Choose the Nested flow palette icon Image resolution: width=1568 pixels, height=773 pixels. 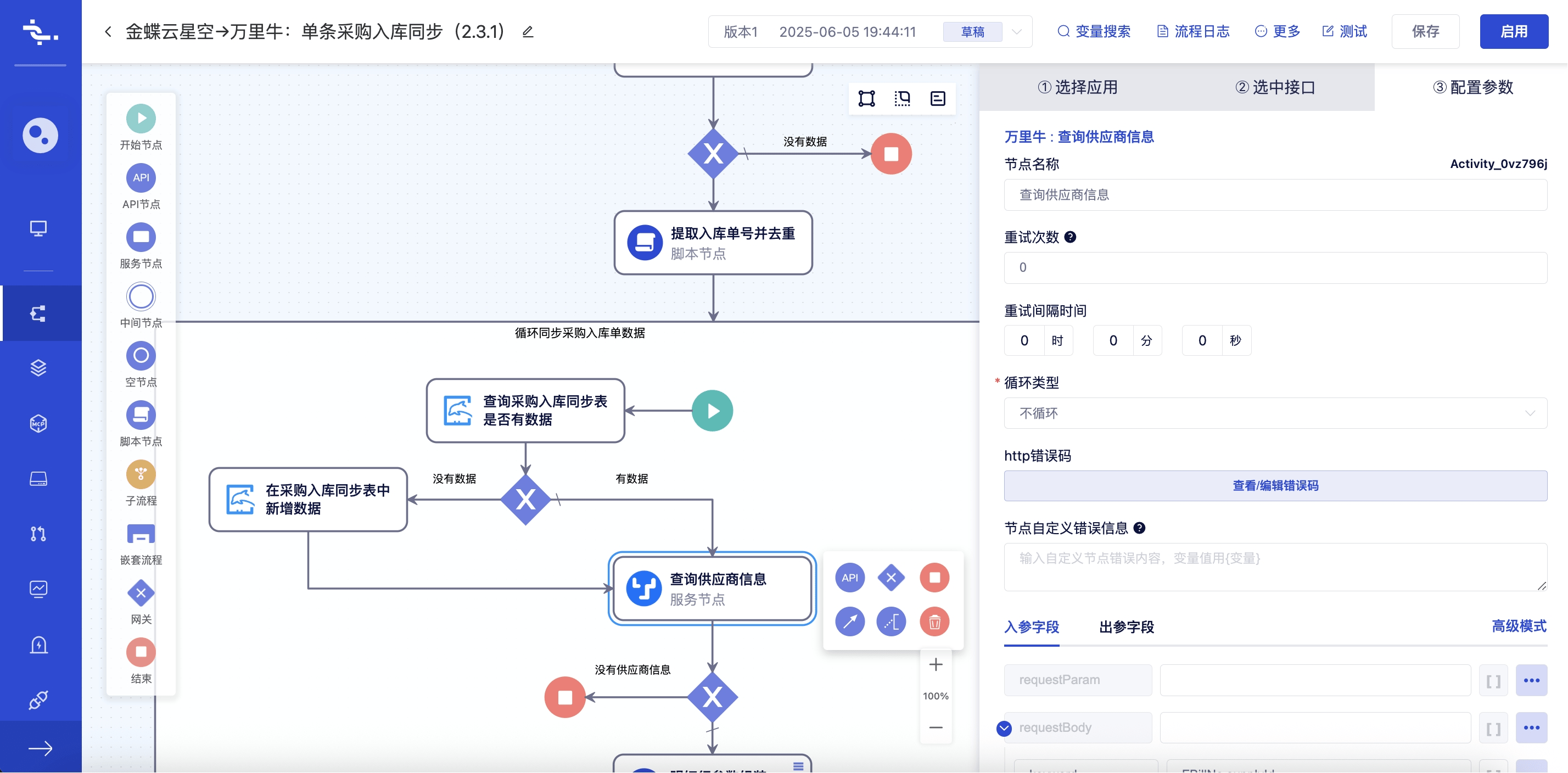pyautogui.click(x=141, y=533)
